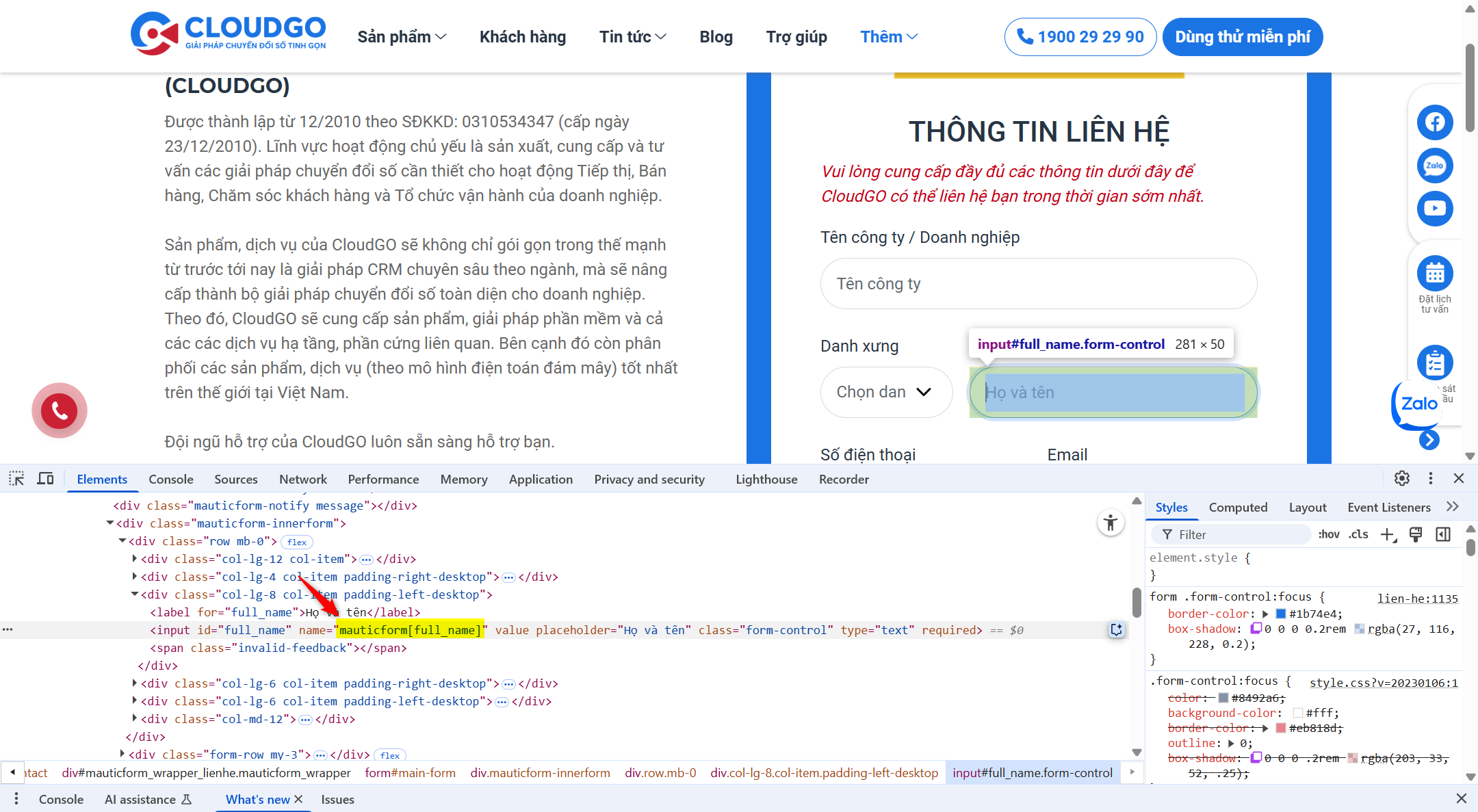Open the Computed styles tab
The image size is (1478, 812).
[1238, 507]
